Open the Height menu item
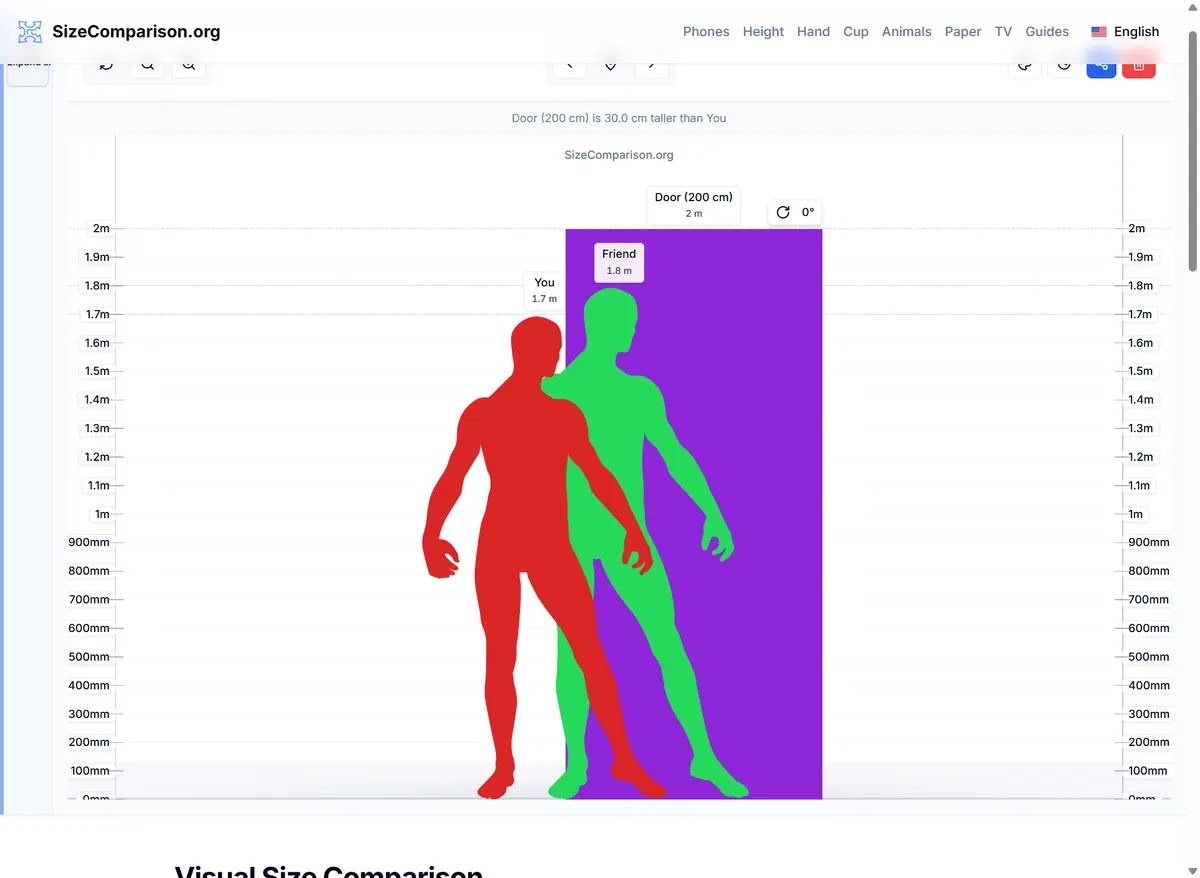 point(763,32)
